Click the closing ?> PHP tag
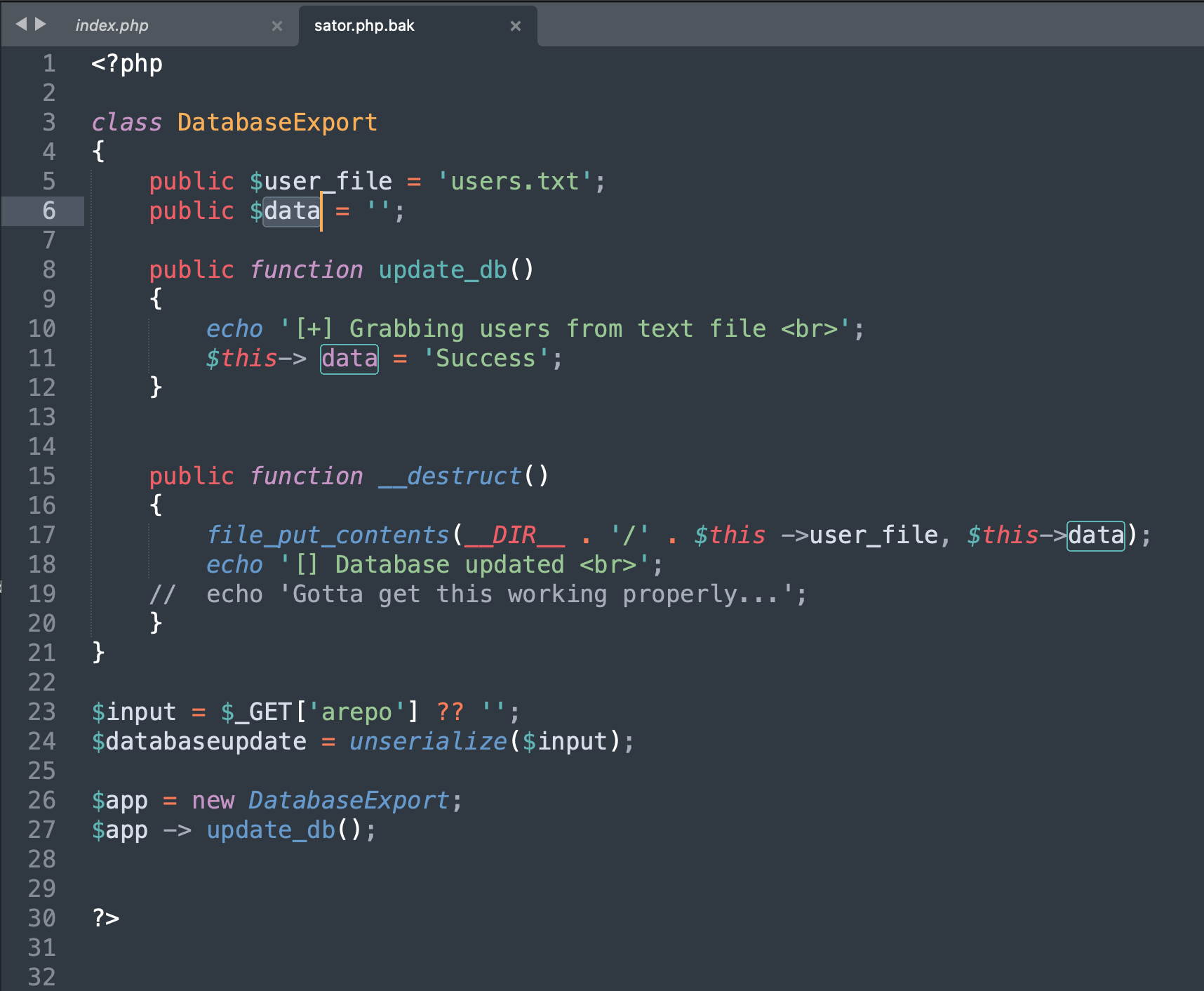The width and height of the screenshot is (1204, 991). click(x=106, y=919)
